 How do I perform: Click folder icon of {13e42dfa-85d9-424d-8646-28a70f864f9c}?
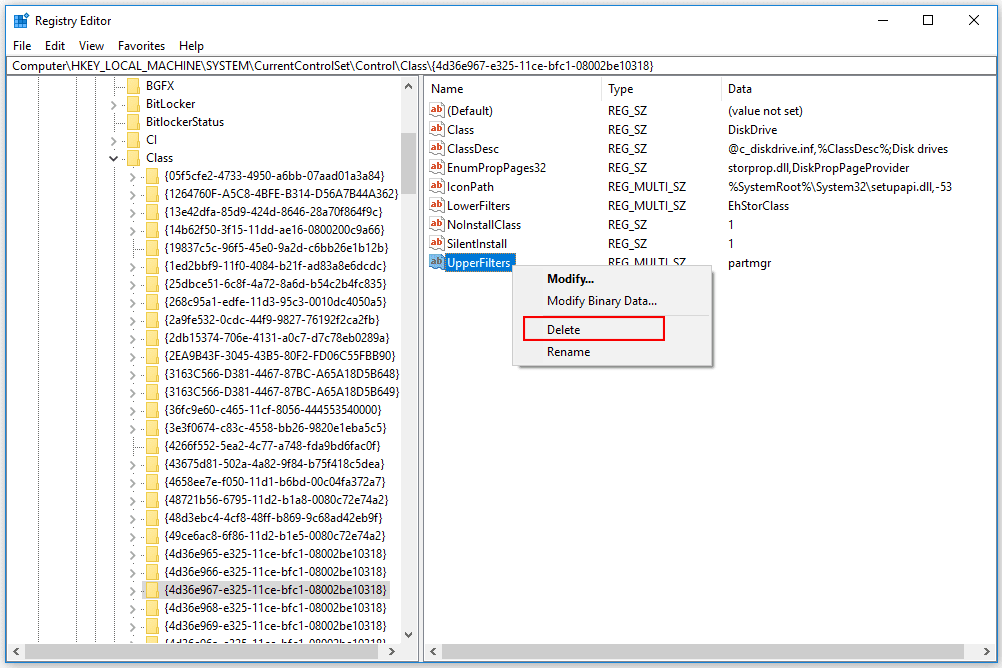click(x=152, y=212)
